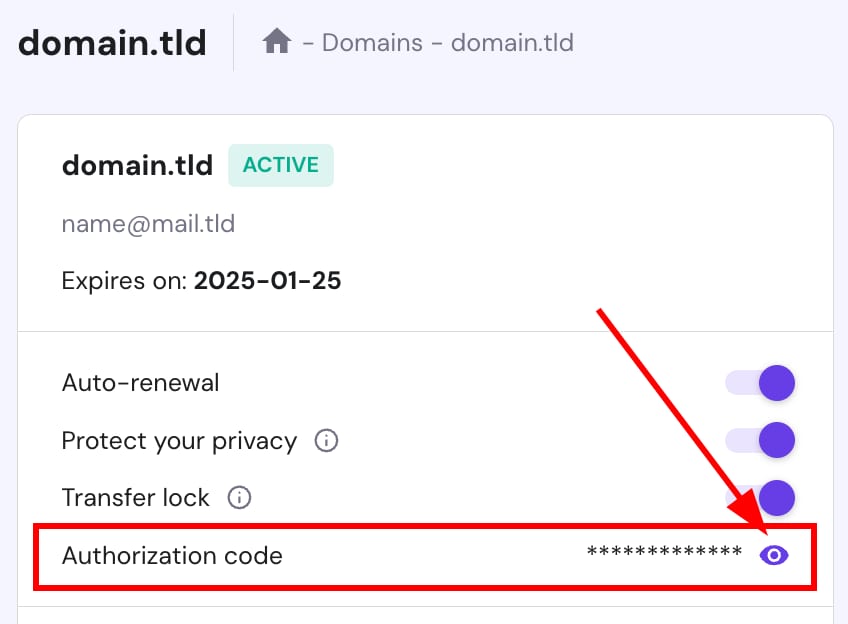Click the Authorization code label

pyautogui.click(x=172, y=555)
